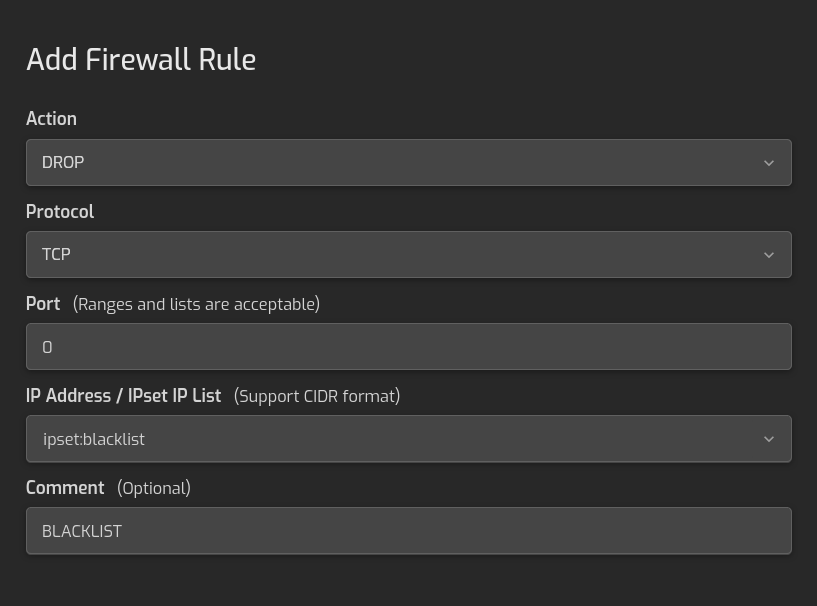Click the Protocol field label

60,212
